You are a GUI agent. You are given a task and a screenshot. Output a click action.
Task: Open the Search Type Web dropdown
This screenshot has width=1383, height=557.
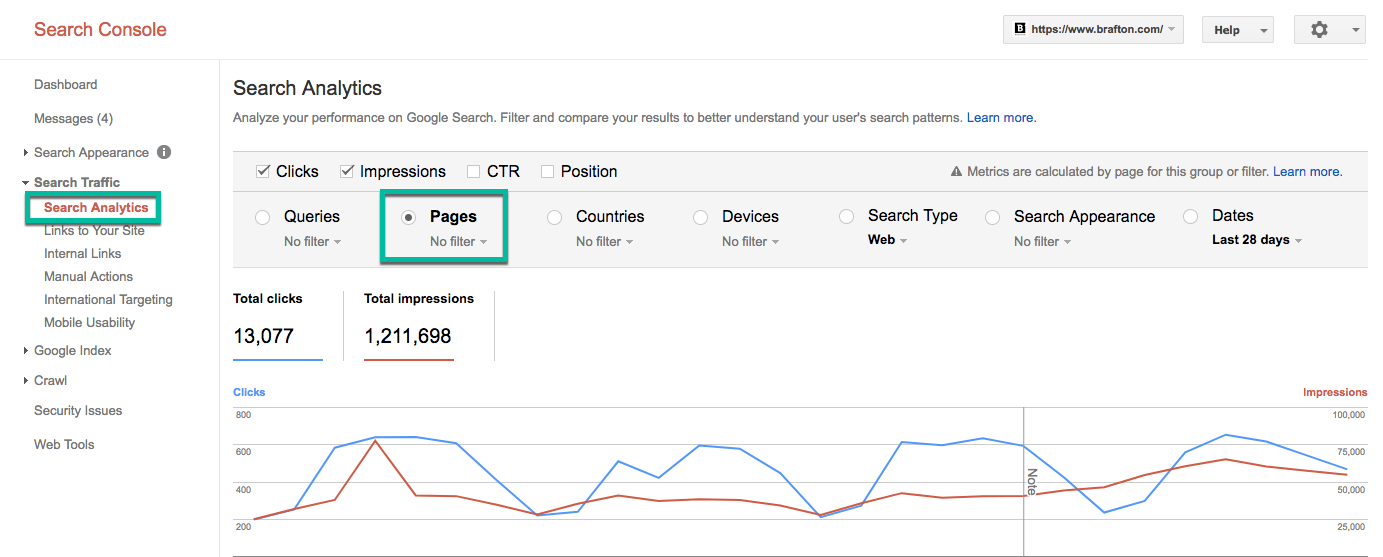(x=887, y=240)
